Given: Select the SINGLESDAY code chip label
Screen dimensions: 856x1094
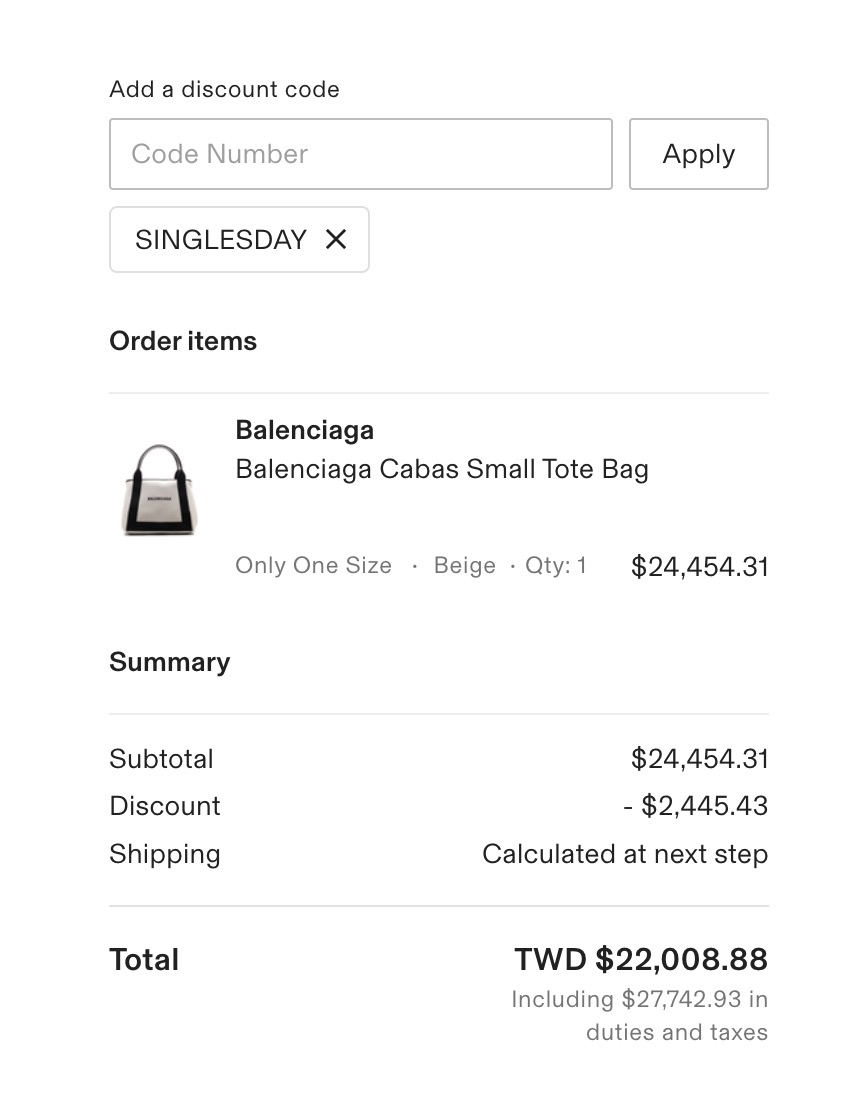Looking at the screenshot, I should point(220,240).
